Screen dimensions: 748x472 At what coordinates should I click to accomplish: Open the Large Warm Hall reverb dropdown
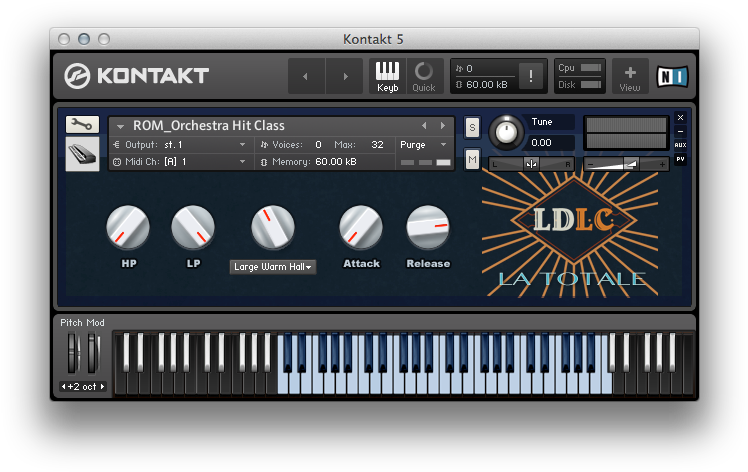272,267
